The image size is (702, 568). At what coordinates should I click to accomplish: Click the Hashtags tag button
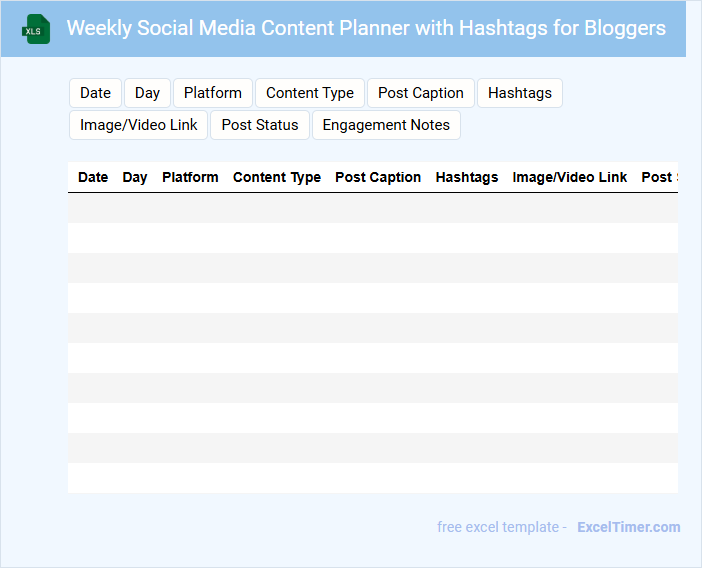click(520, 93)
